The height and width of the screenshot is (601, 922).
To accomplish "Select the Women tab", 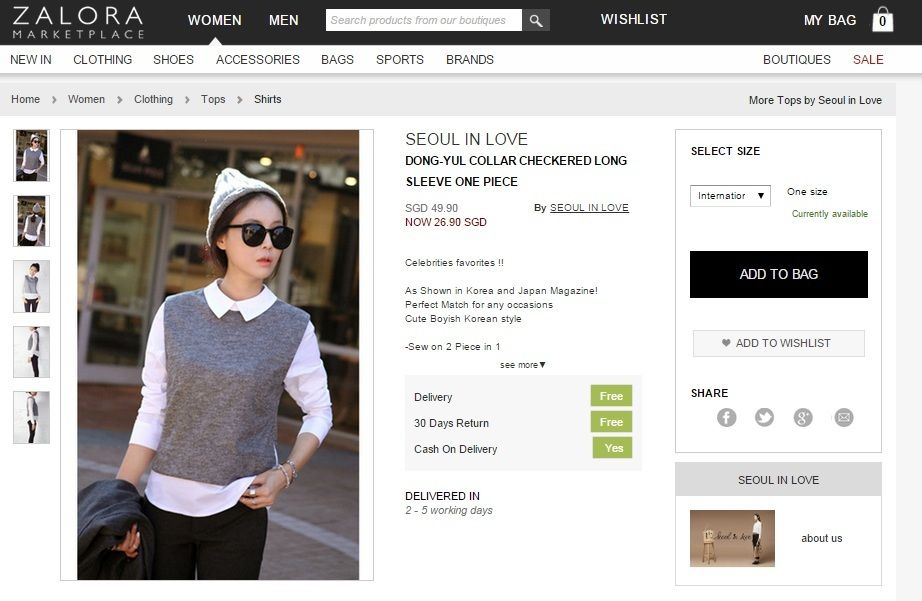I will [x=215, y=21].
